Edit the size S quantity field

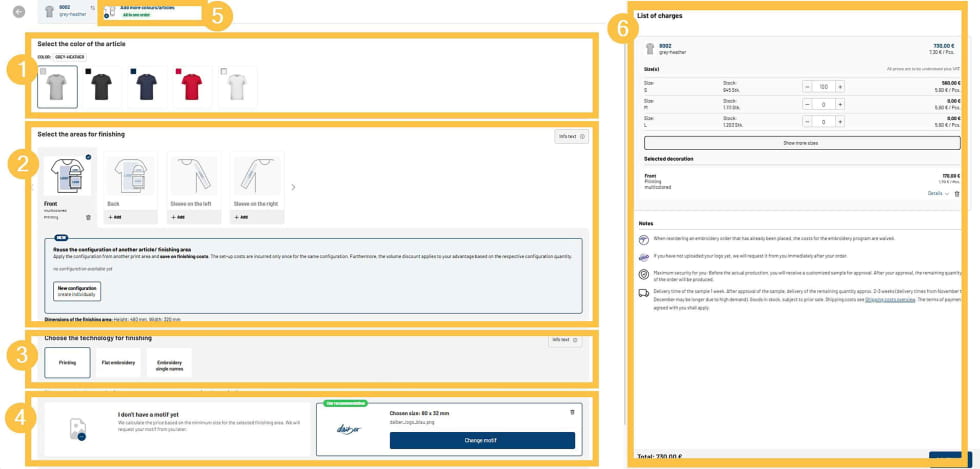[824, 87]
